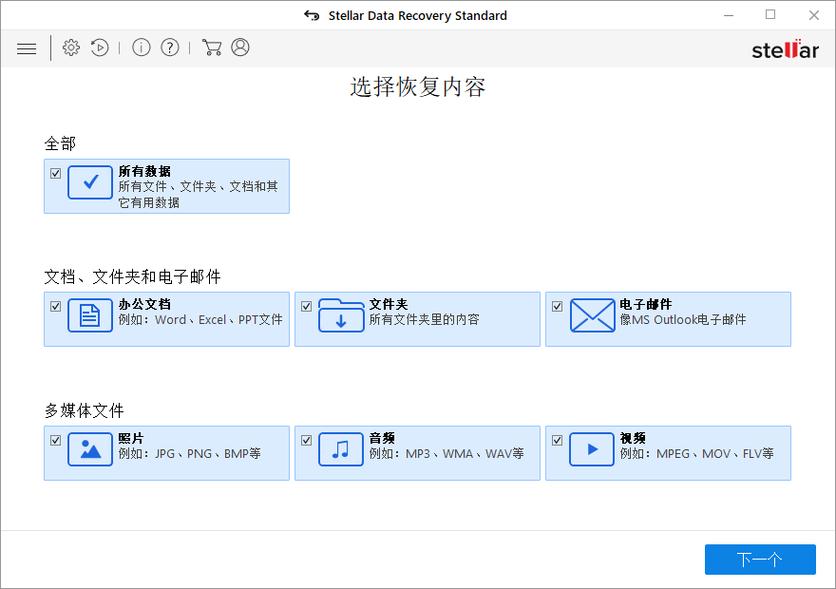Click the 所有数据 checkmark icon
Image resolution: width=836 pixels, height=589 pixels.
click(88, 183)
